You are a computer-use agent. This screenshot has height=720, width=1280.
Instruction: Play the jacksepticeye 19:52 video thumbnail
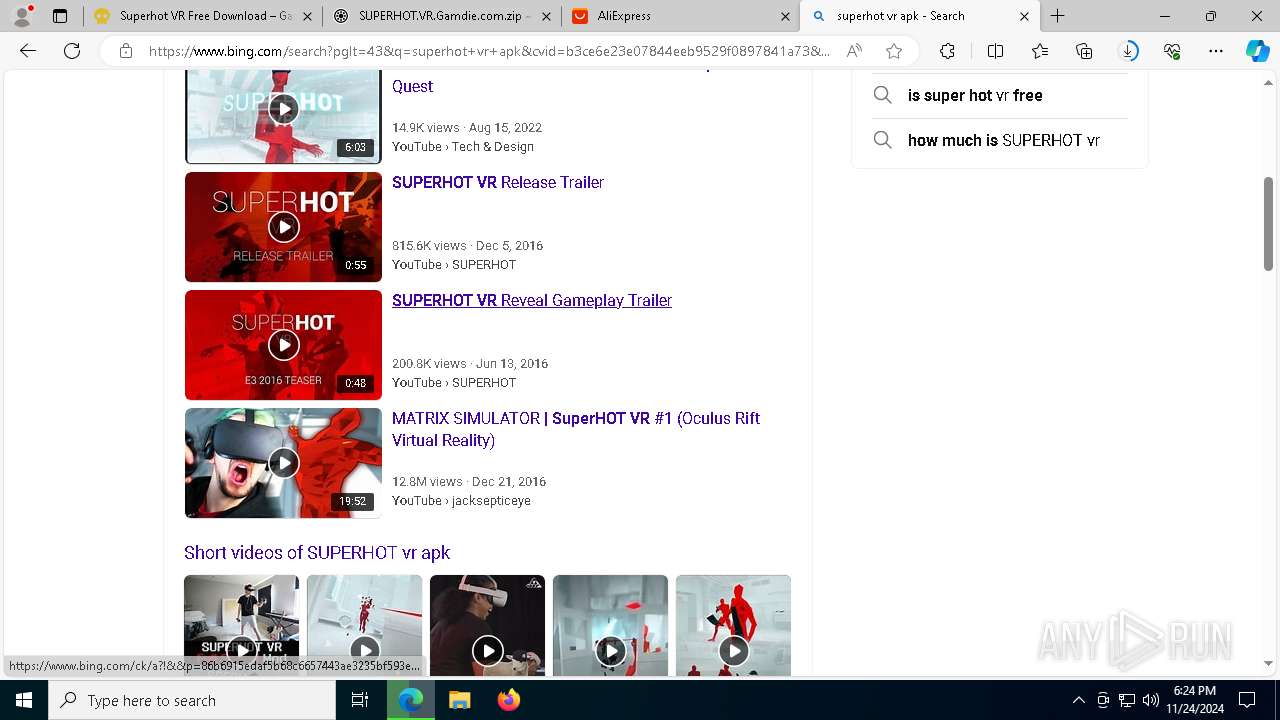click(283, 463)
